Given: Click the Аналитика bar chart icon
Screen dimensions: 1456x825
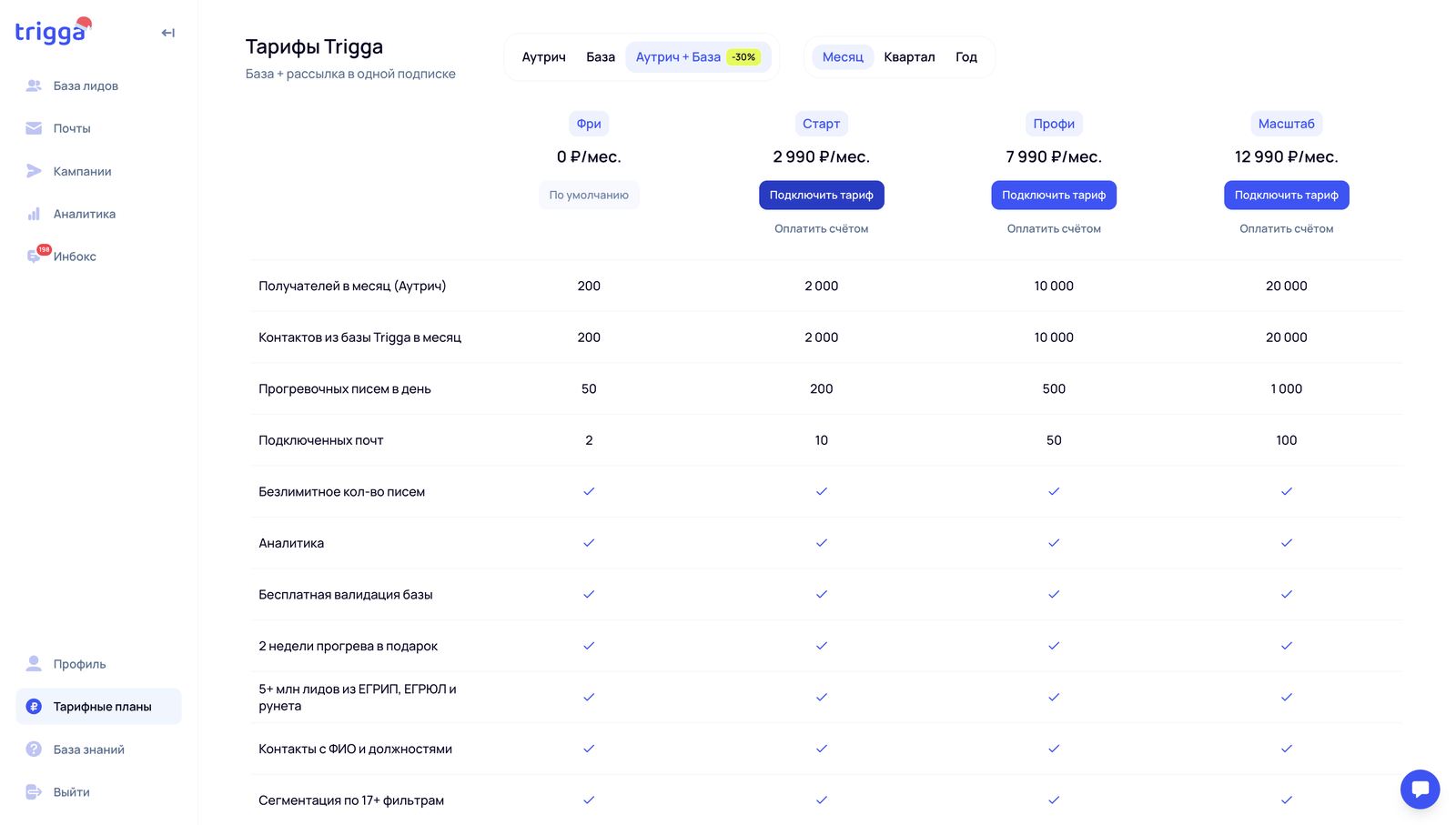Looking at the screenshot, I should [x=34, y=214].
